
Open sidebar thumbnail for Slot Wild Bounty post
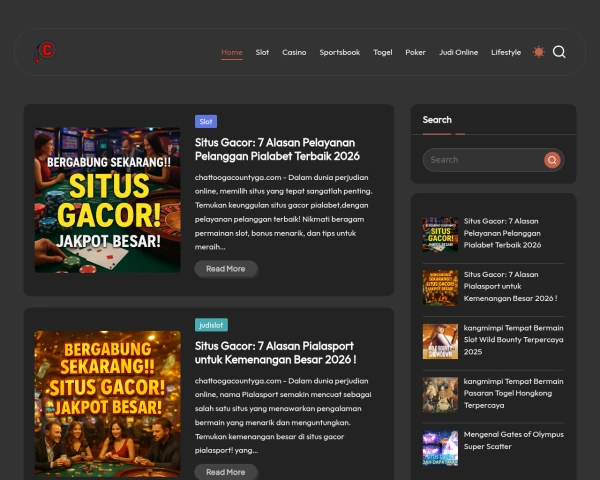(x=440, y=341)
